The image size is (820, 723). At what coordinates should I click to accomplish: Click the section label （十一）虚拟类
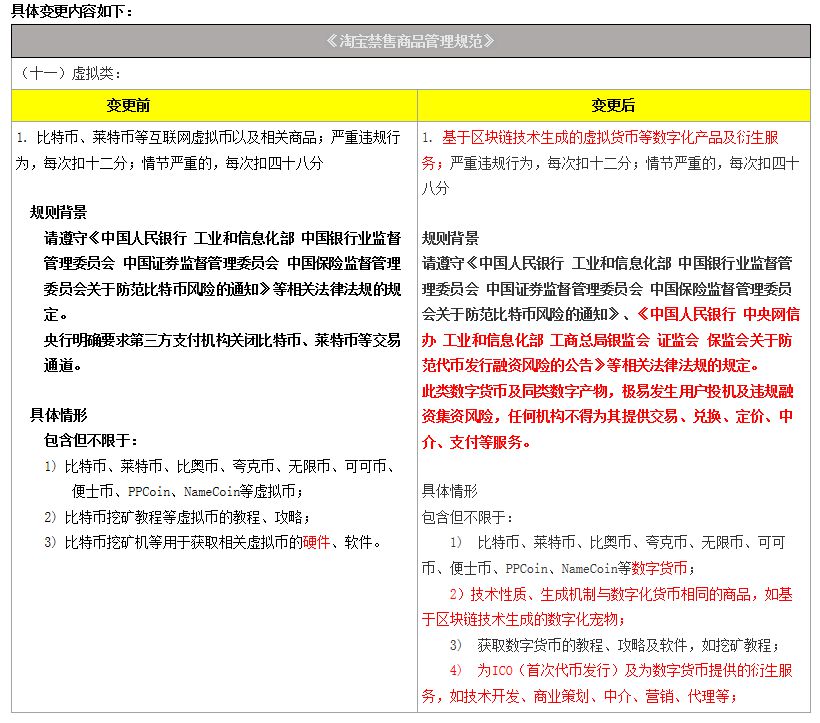[x=69, y=73]
